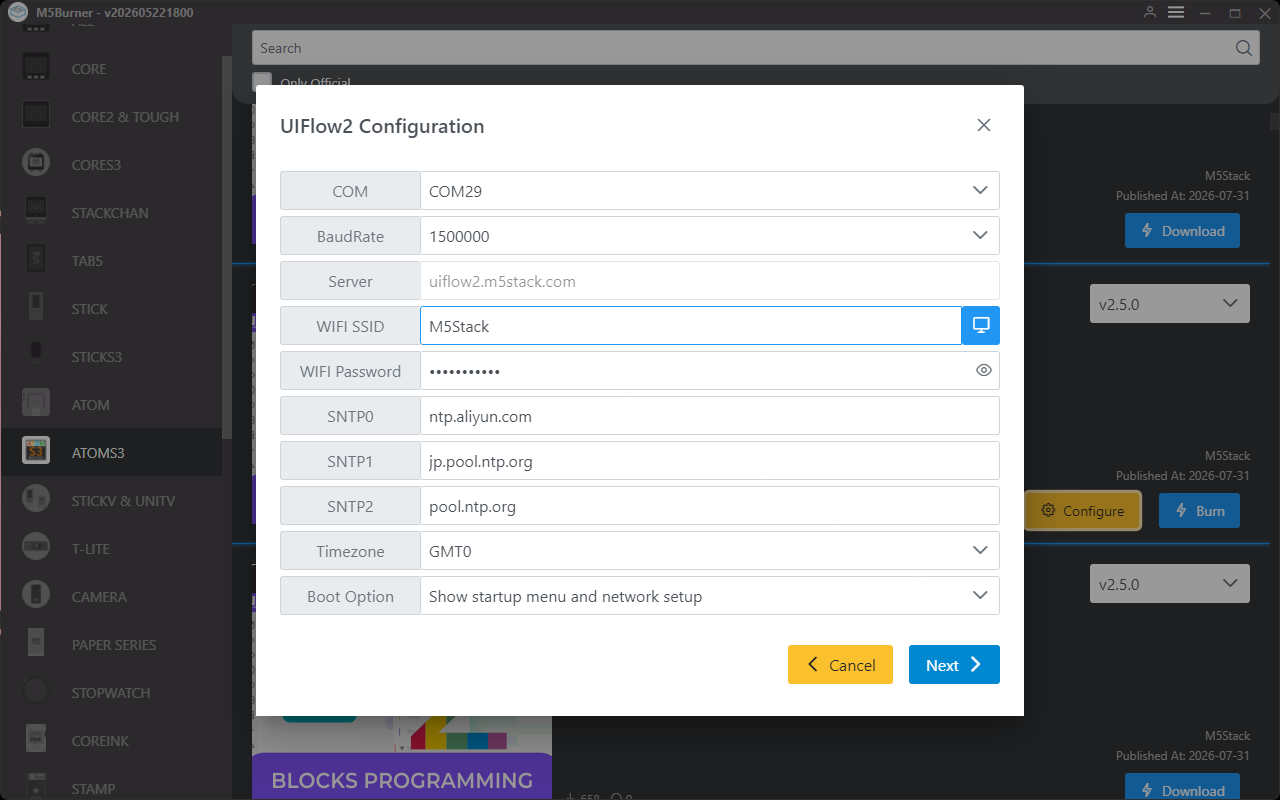Click the search magnifier icon
1280x800 pixels.
pos(1243,48)
